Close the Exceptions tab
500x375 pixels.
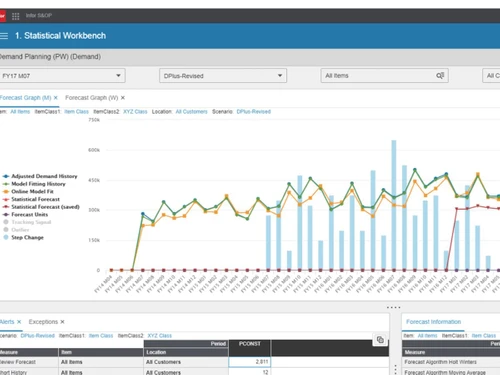coord(62,322)
